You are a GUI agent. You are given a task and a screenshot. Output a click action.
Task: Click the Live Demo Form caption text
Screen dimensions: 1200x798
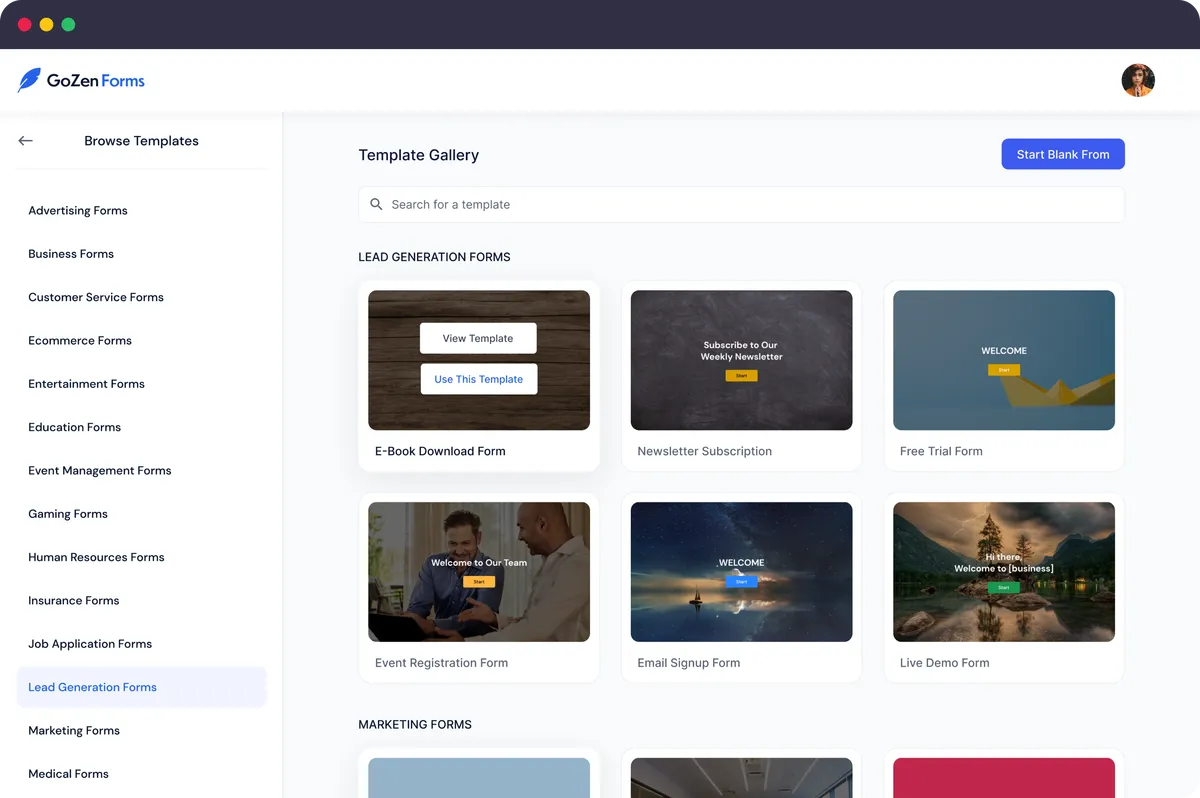point(944,663)
